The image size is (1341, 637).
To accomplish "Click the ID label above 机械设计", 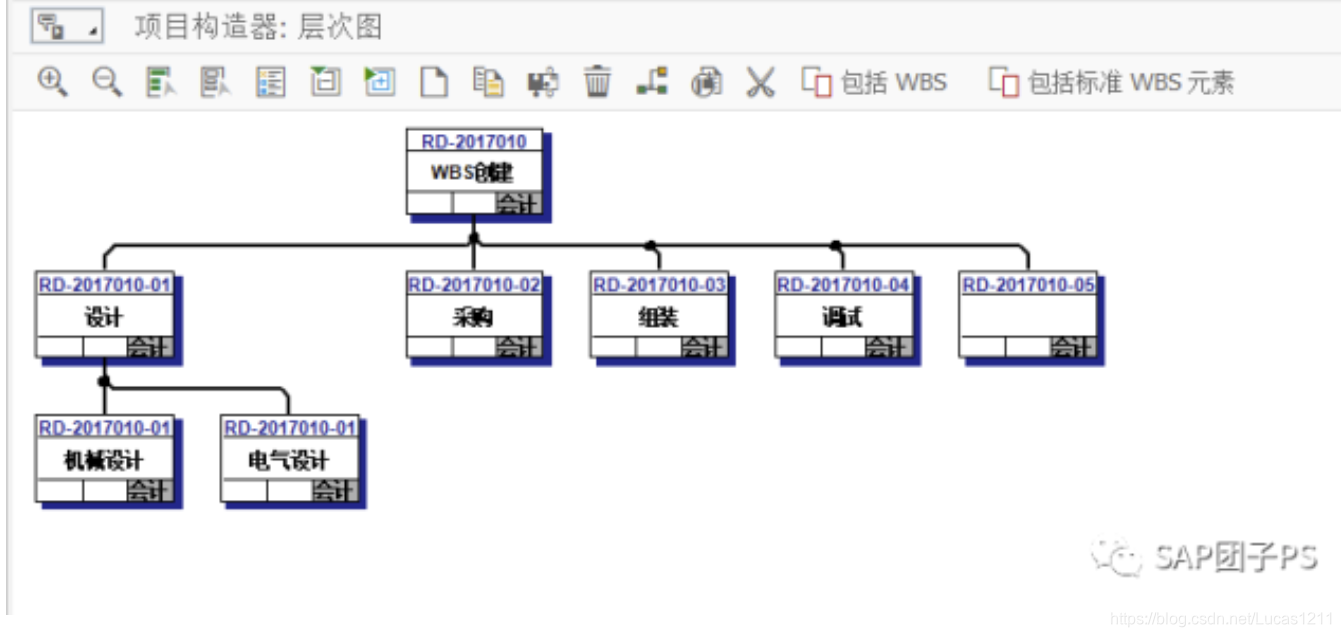I will [x=105, y=428].
